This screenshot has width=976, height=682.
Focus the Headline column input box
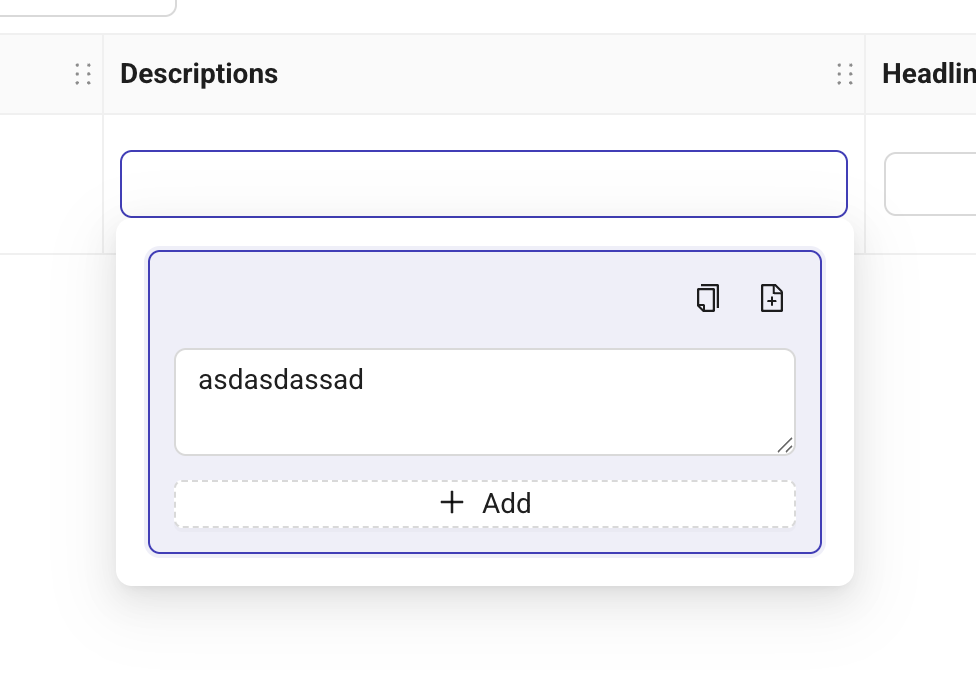[932, 184]
